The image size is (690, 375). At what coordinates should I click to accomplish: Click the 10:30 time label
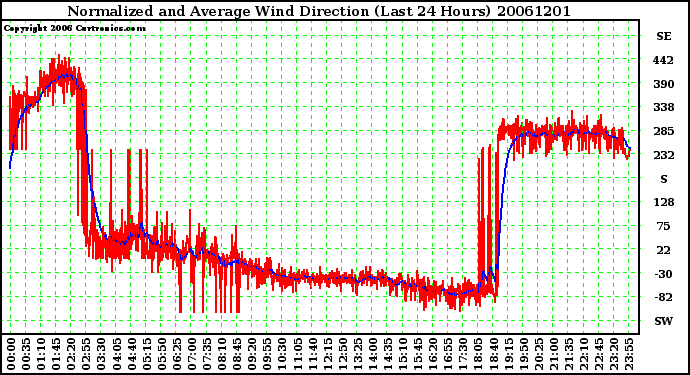click(282, 354)
